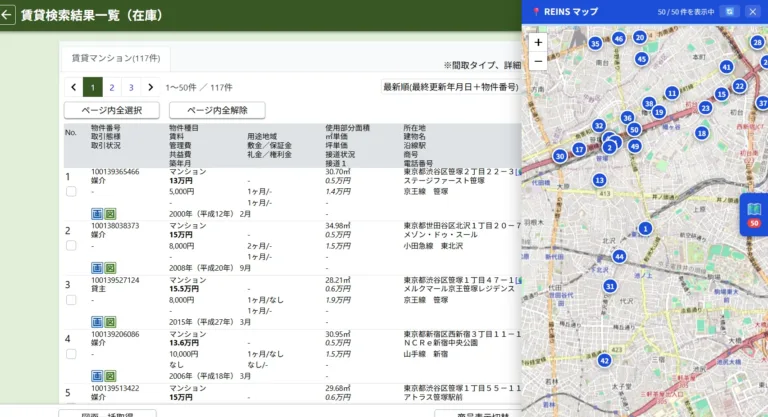Viewport: 768px width, 417px height.
Task: Select map marker 23
Action: (705, 108)
